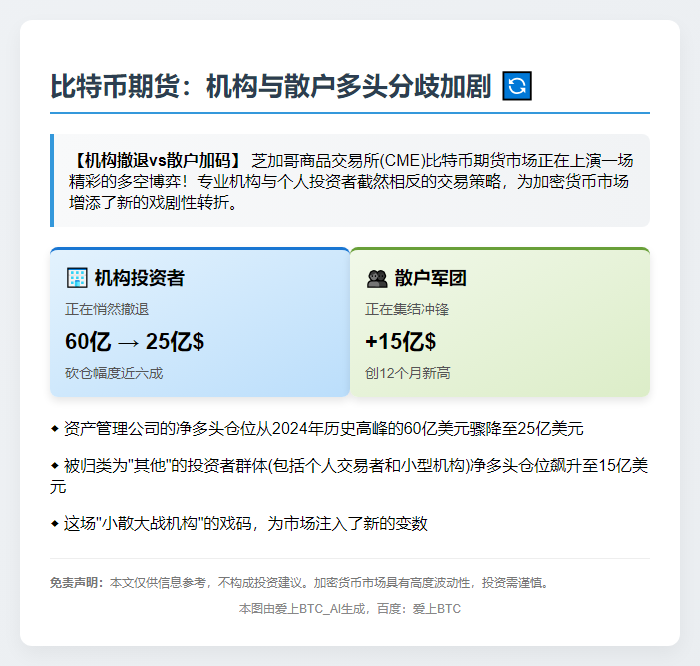This screenshot has width=700, height=666.
Task: Click the bold text 【机构撤退vs散户加码】
Action: pos(157,160)
